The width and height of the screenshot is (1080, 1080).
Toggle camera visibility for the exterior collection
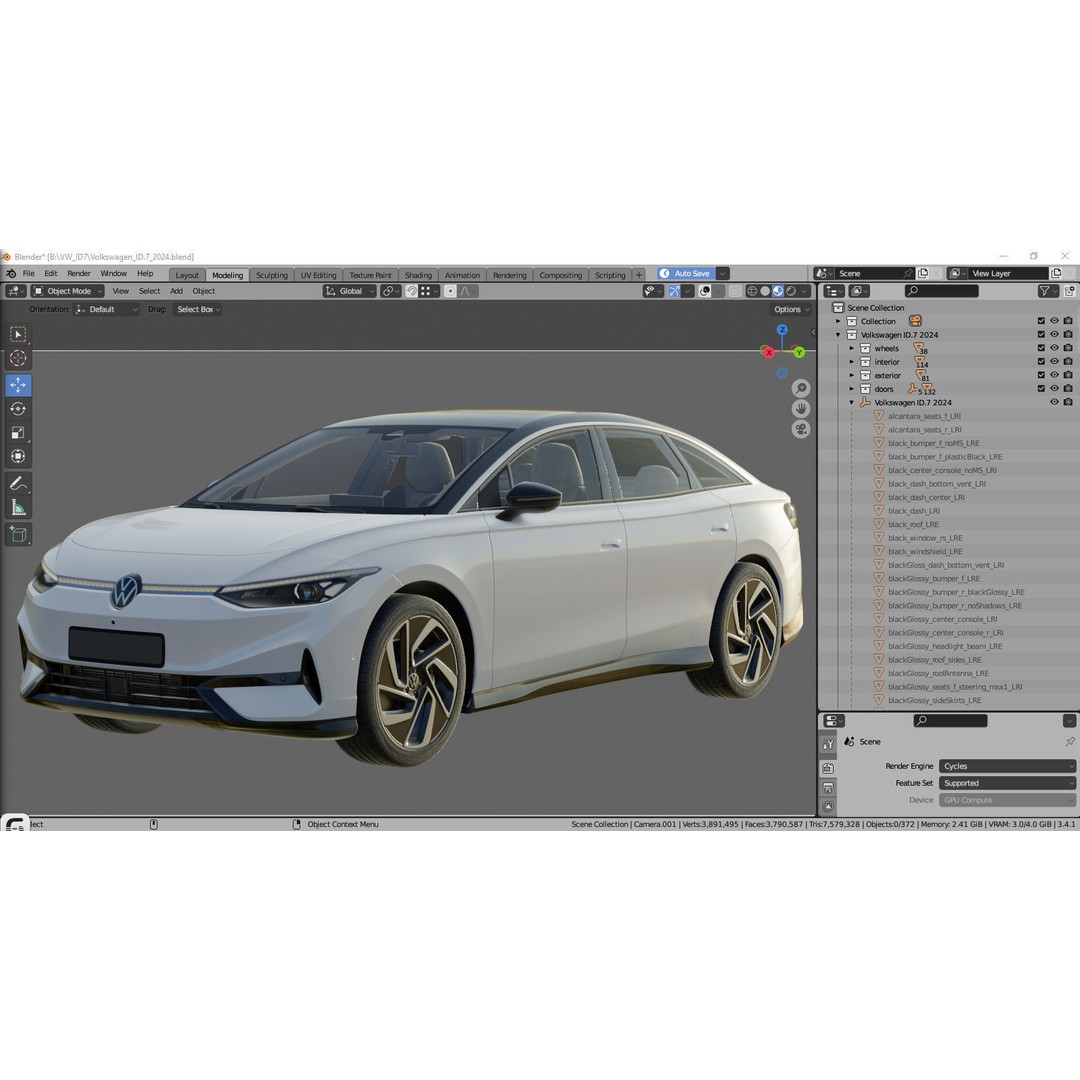point(1068,375)
